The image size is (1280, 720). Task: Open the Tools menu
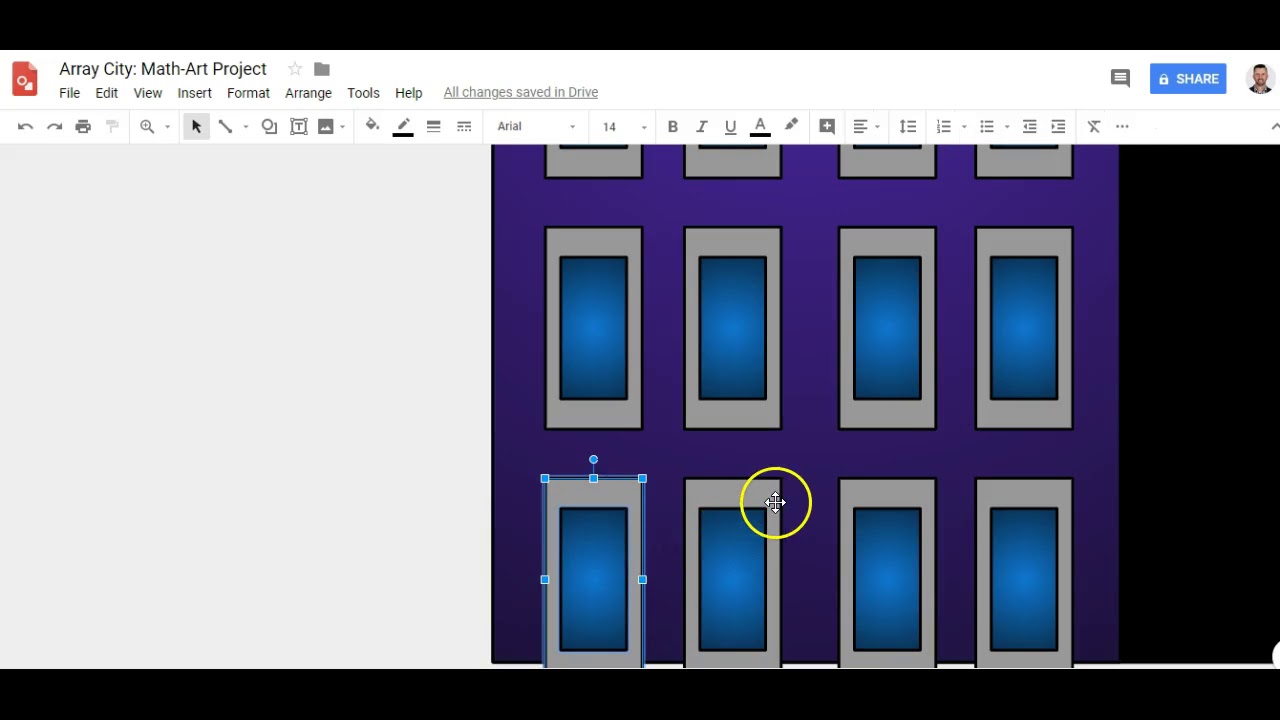[363, 93]
